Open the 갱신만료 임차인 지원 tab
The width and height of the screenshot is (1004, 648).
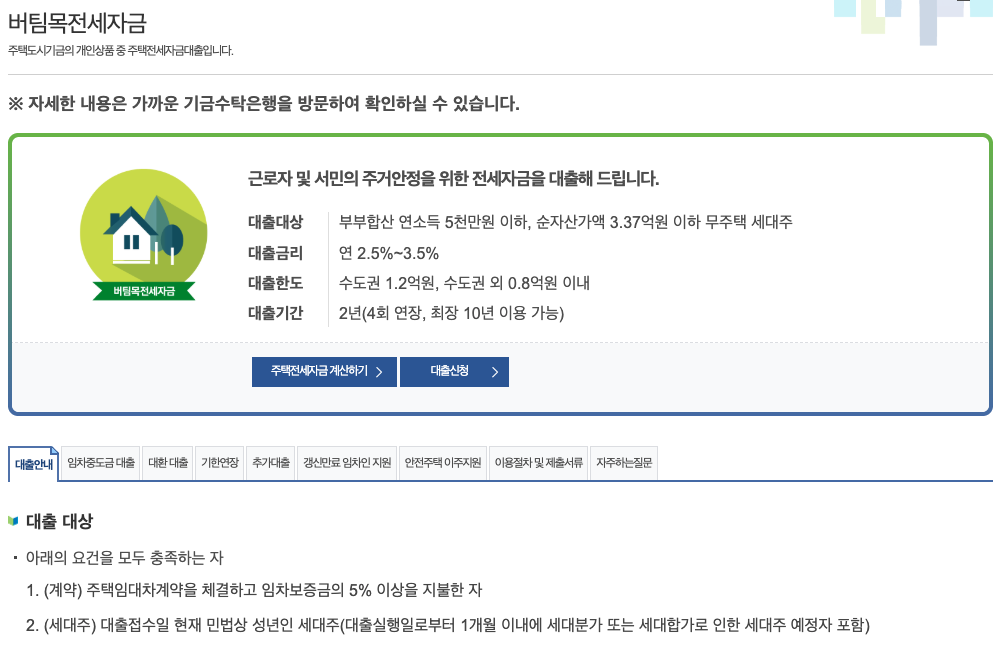pos(347,463)
